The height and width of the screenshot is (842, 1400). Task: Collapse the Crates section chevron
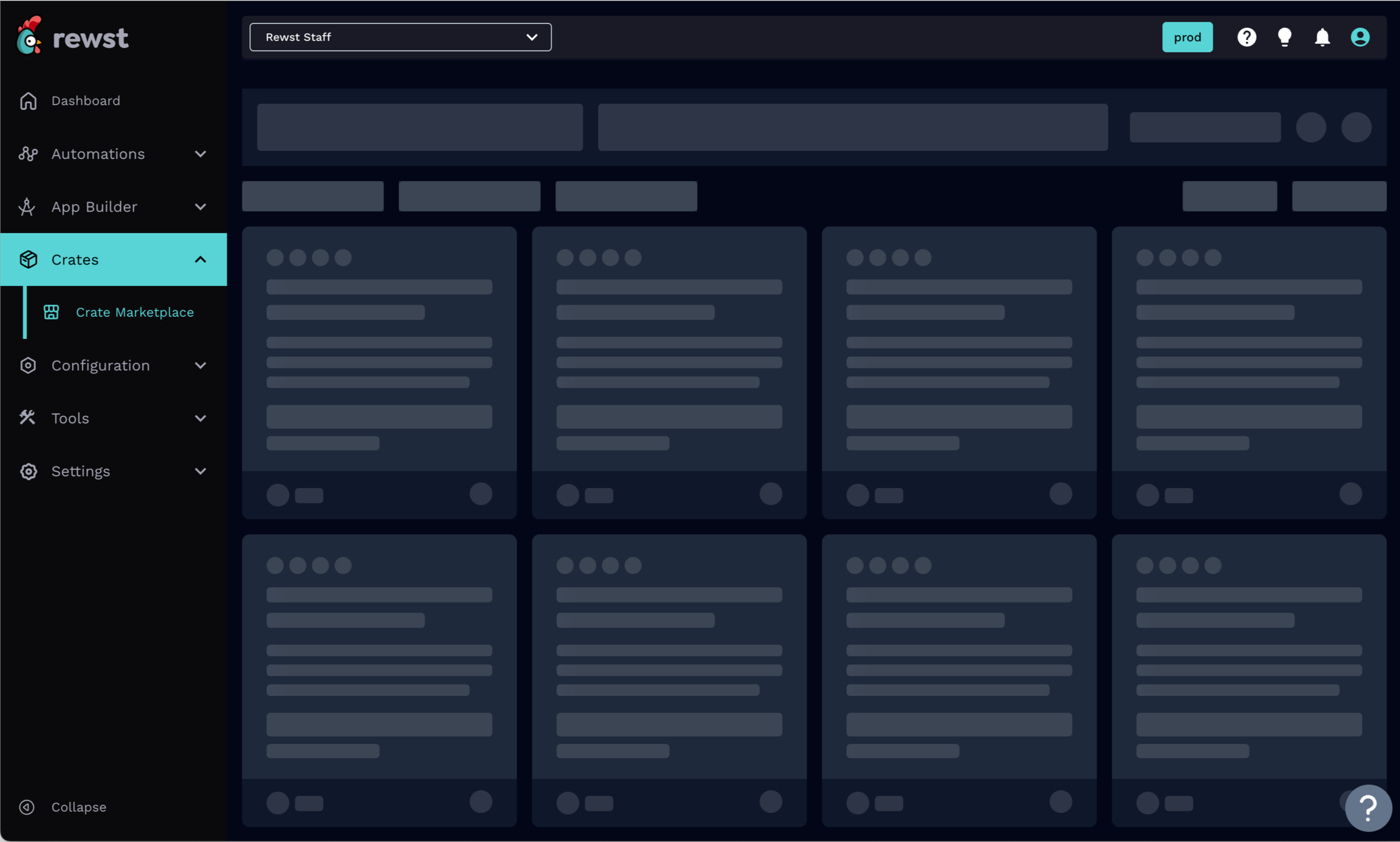(x=200, y=260)
